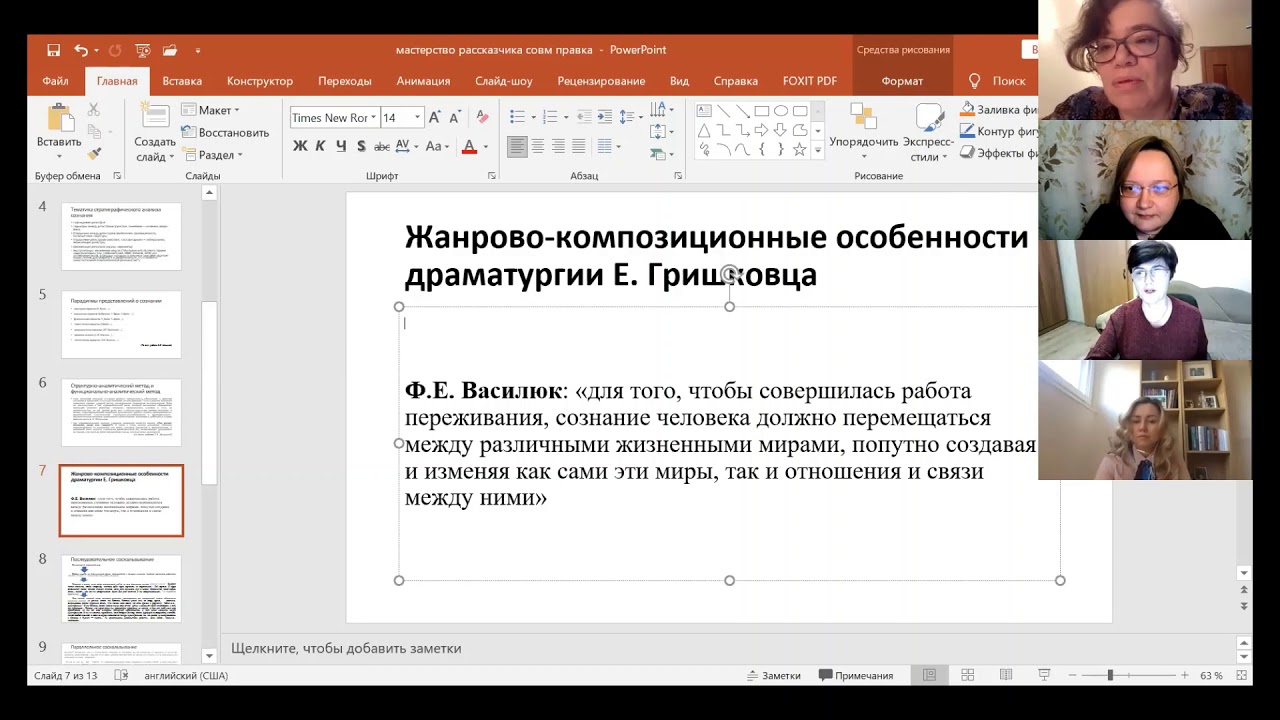Click the Восстановить reset button

pos(225,132)
